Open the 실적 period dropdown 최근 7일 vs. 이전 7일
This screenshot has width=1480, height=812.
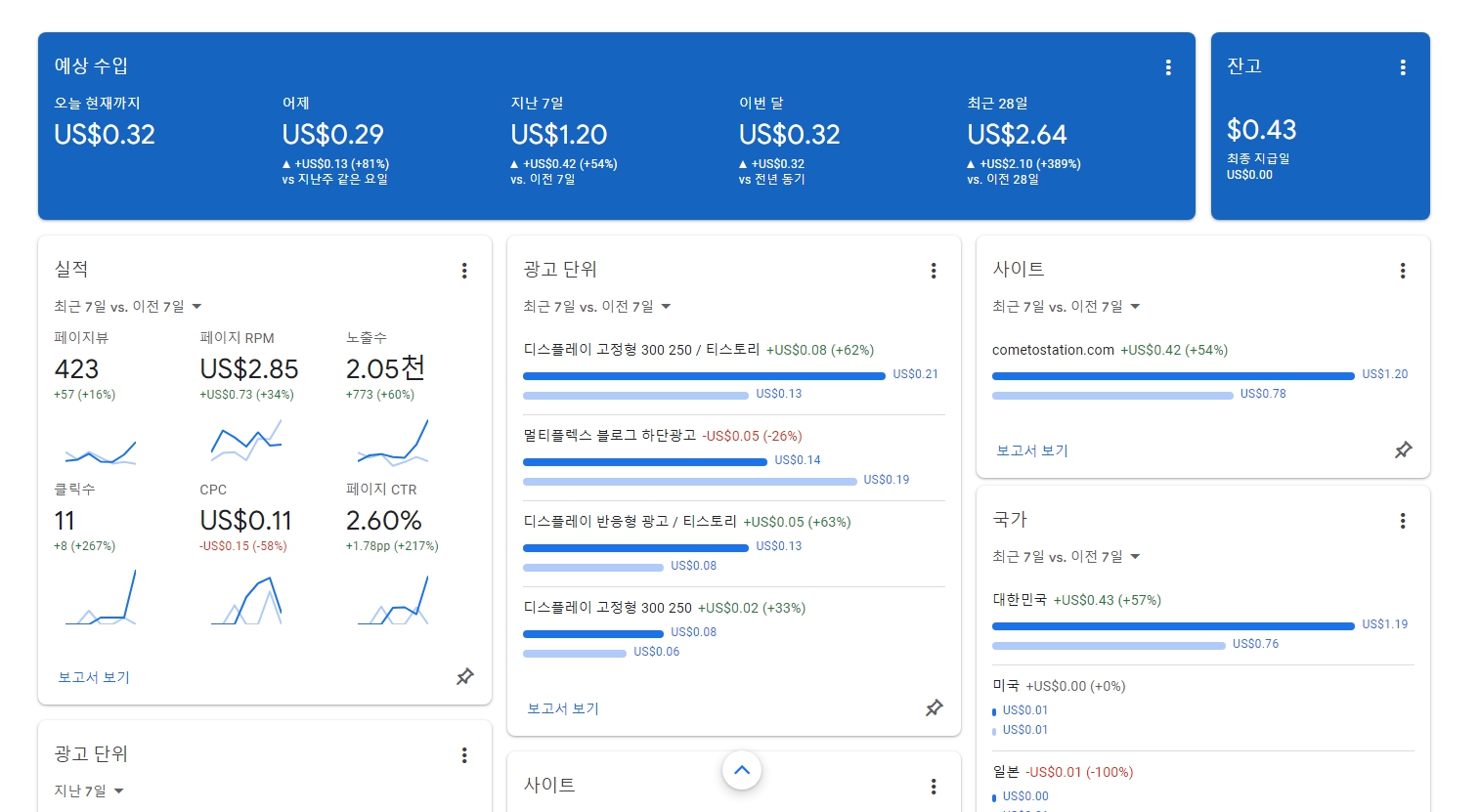click(128, 307)
